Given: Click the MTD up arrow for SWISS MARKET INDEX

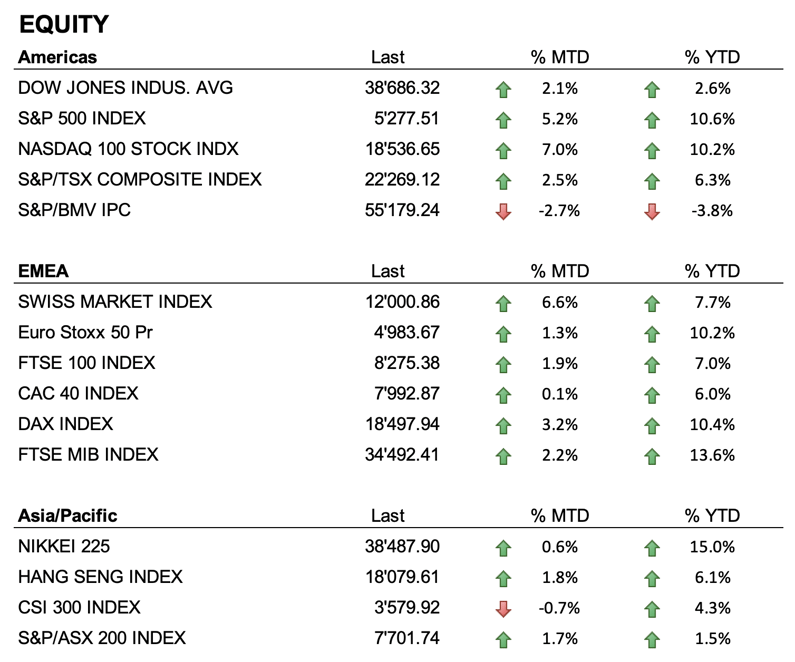Looking at the screenshot, I should pos(503,304).
